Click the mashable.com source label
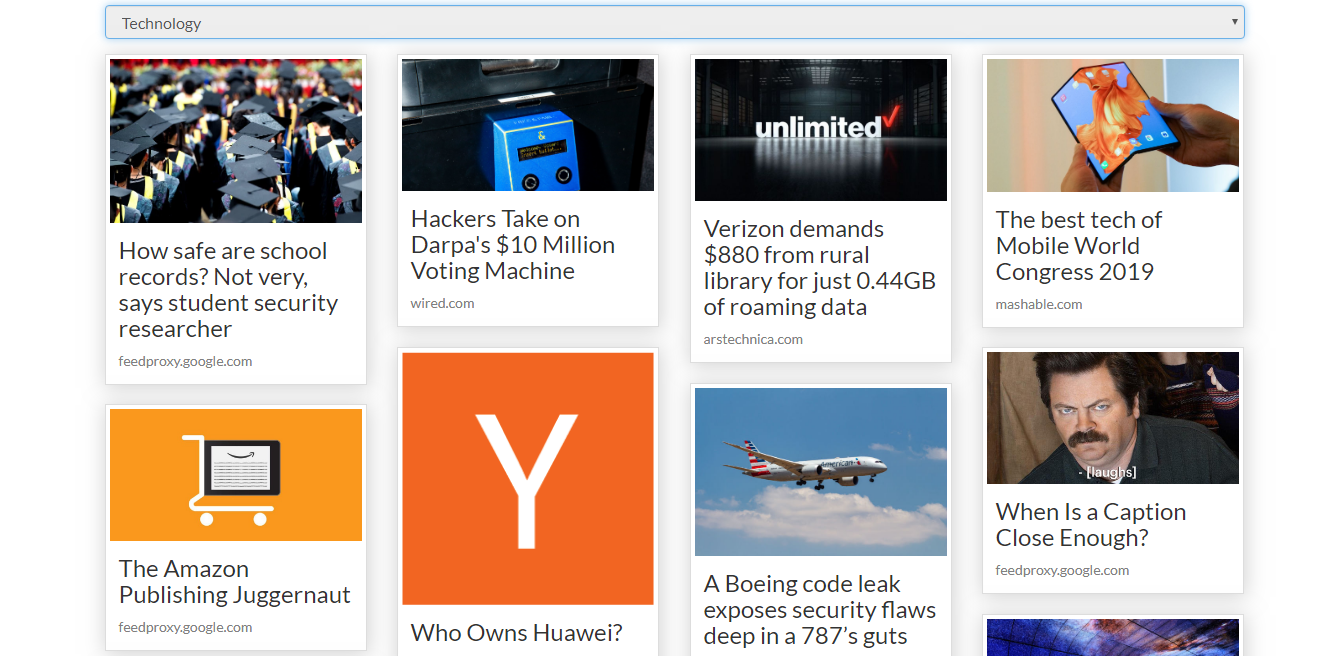1327x656 pixels. tap(1039, 304)
